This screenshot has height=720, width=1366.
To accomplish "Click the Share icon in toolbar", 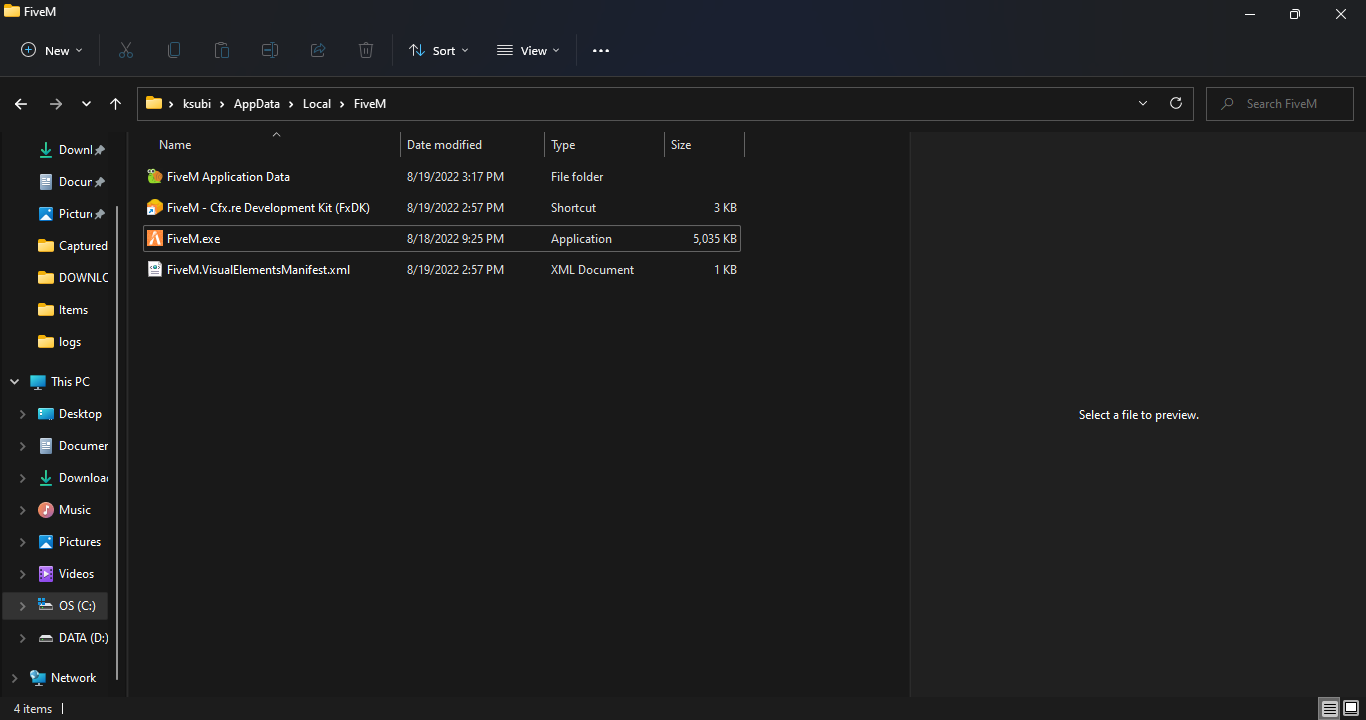I will [x=318, y=50].
